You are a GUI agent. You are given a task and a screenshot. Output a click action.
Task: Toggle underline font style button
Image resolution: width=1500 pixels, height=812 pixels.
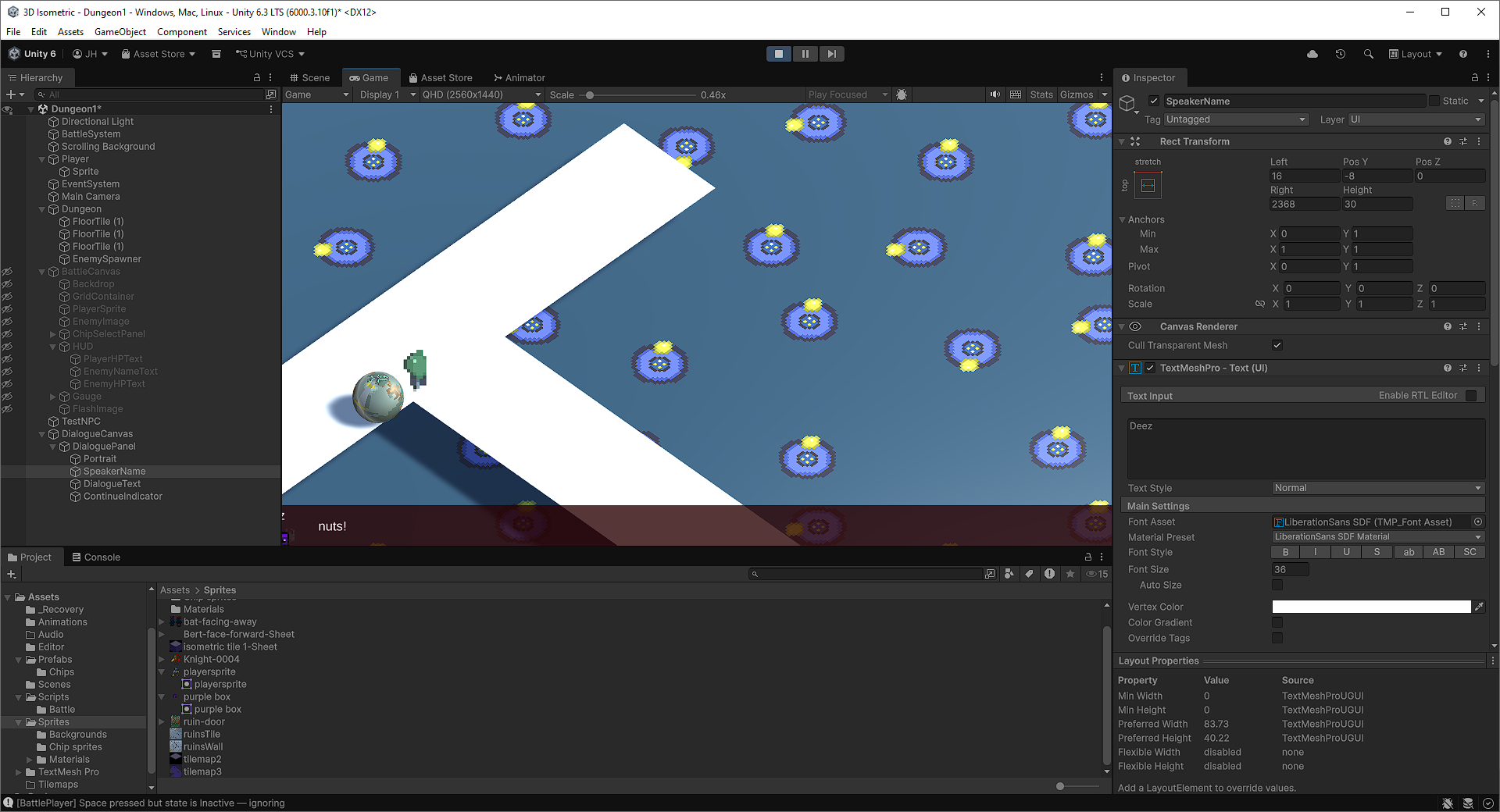click(x=1347, y=552)
